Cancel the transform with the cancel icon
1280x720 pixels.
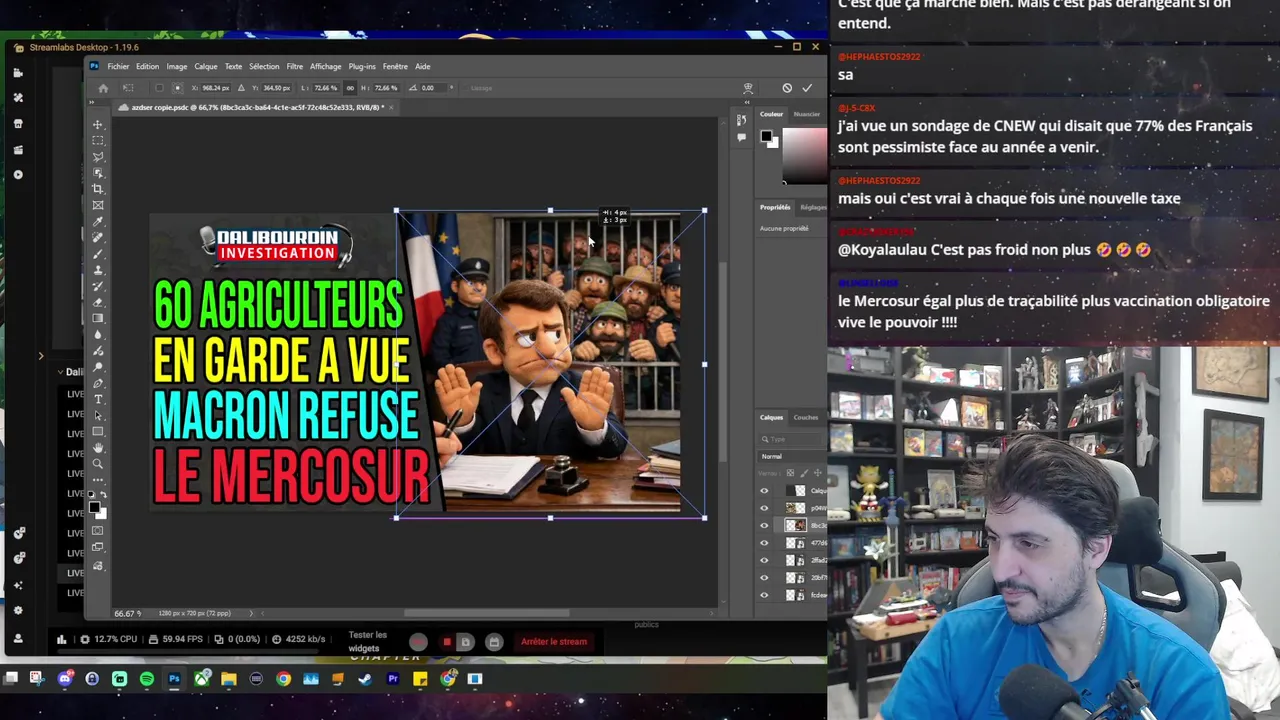click(x=787, y=88)
